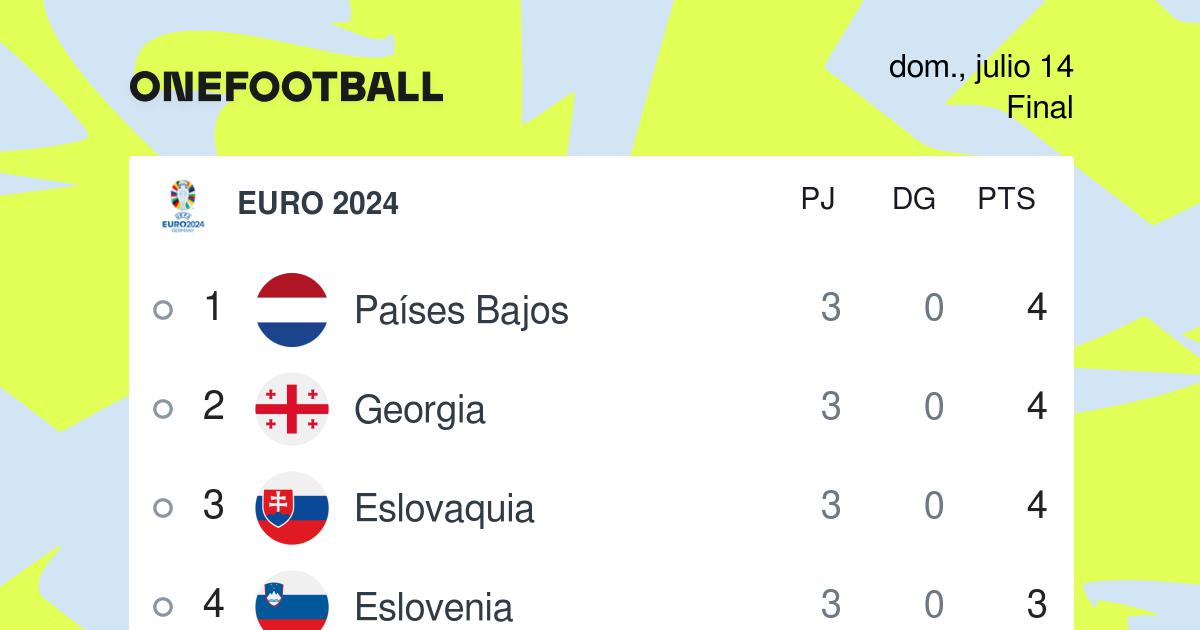This screenshot has height=630, width=1200.
Task: Open Eslovenia team name
Action: click(x=434, y=607)
